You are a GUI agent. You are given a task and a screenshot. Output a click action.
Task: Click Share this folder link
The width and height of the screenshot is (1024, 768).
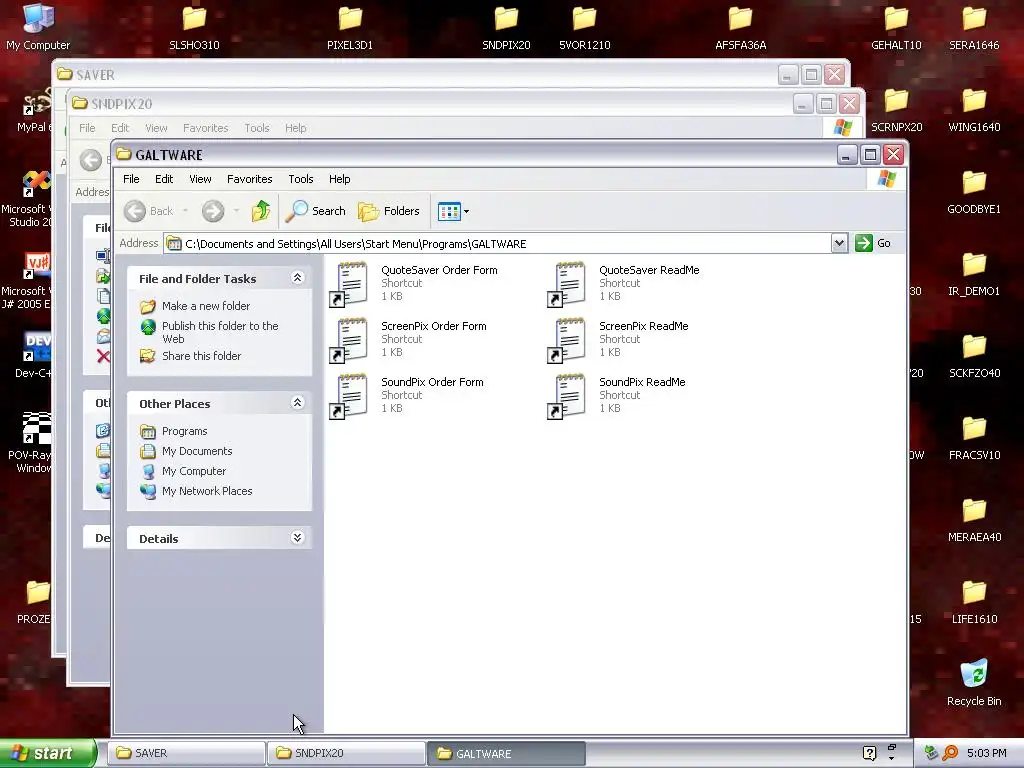pos(201,356)
